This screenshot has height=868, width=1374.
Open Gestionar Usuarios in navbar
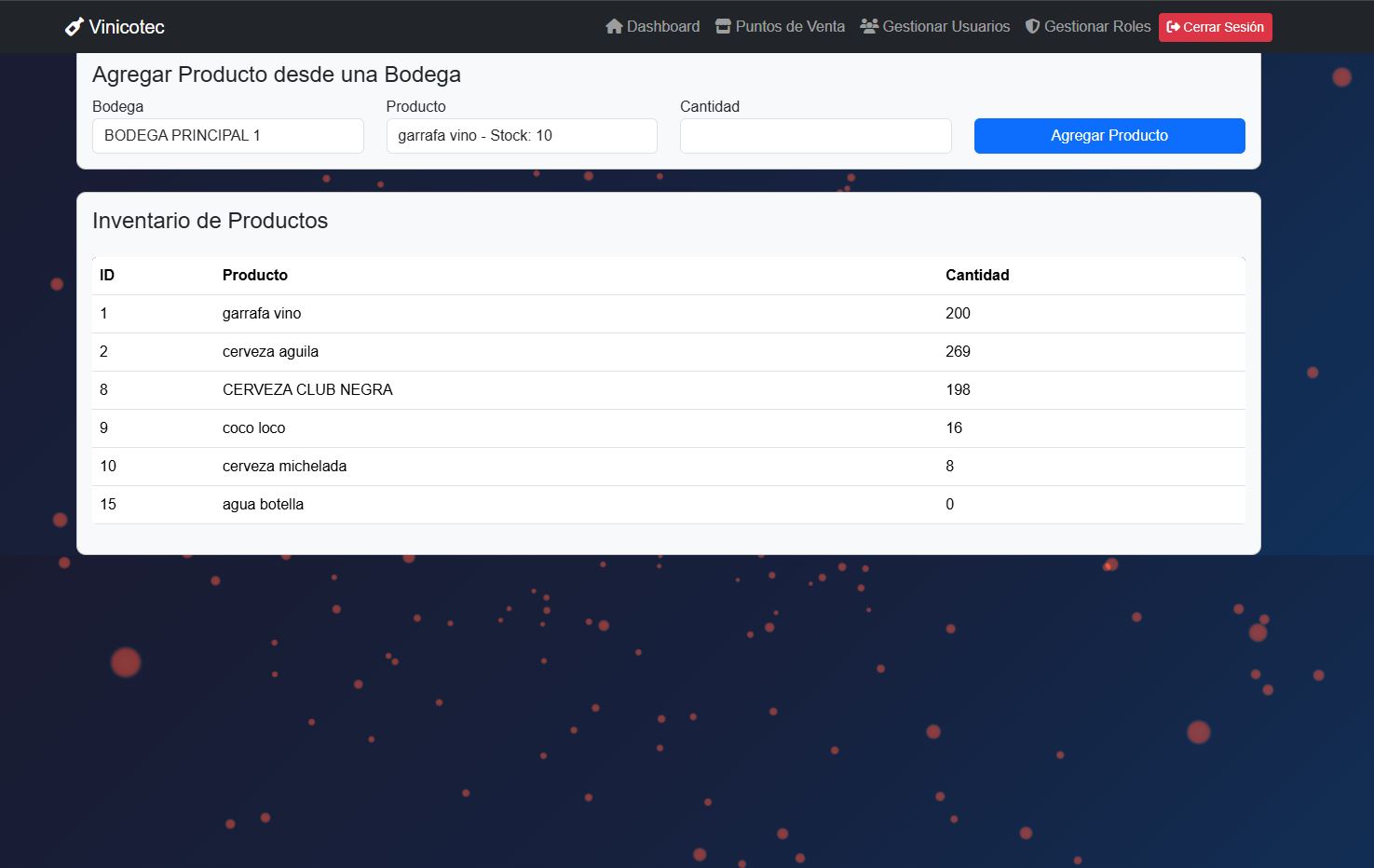tap(935, 26)
